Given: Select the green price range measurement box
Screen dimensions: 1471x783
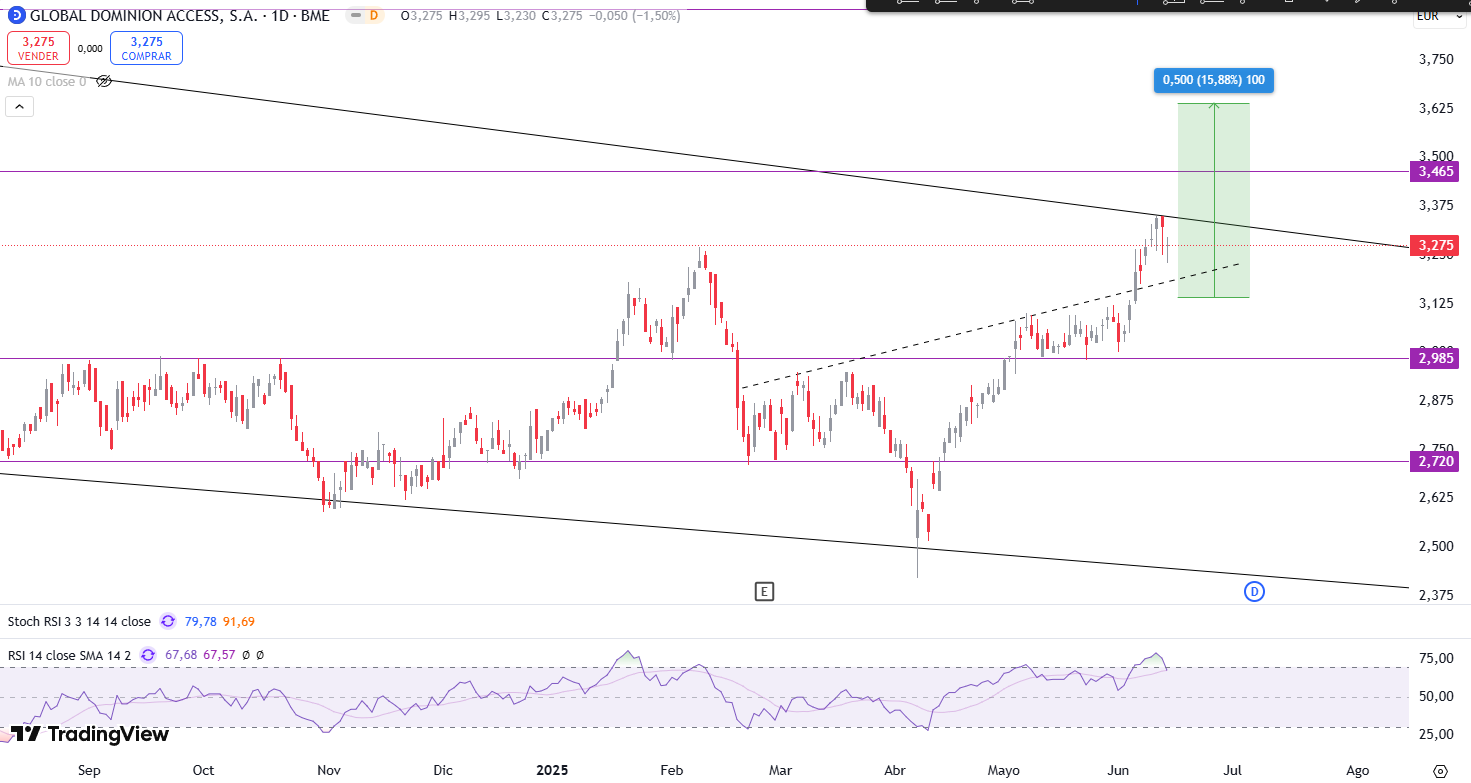Looking at the screenshot, I should point(1214,200).
